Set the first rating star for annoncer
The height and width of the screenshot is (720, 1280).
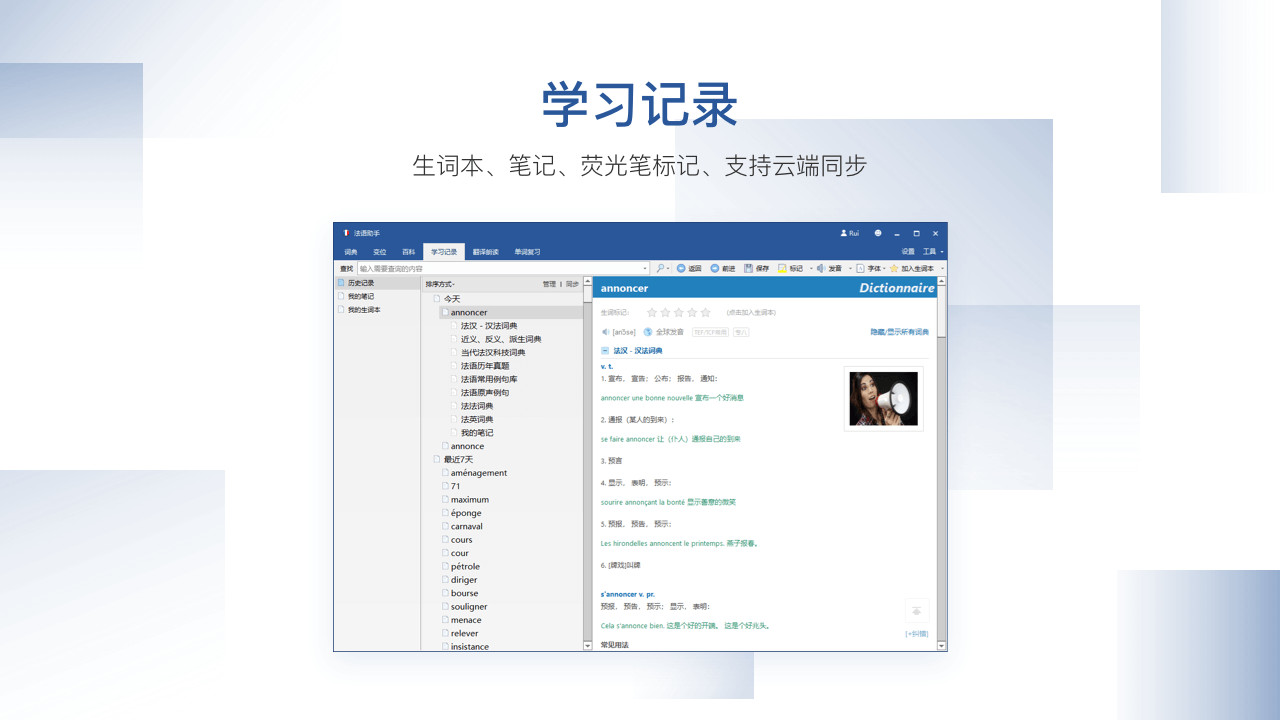(652, 312)
